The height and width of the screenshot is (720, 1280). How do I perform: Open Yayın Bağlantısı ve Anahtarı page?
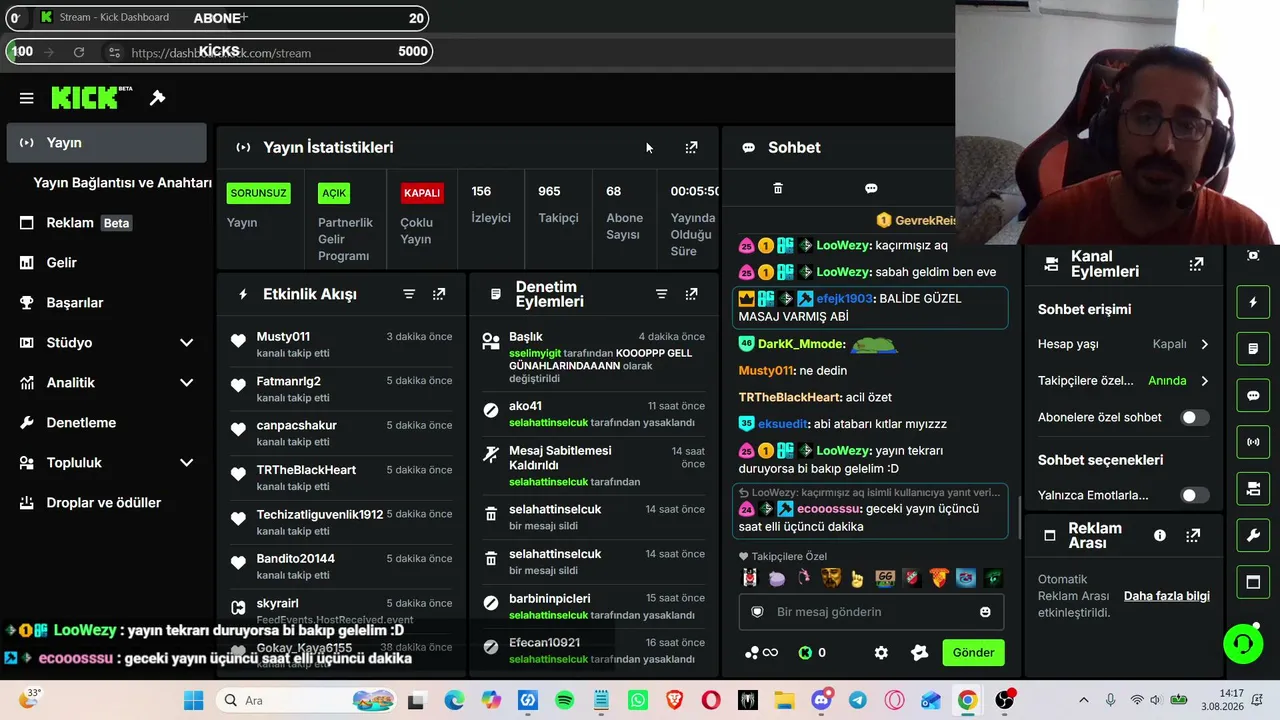[x=122, y=183]
